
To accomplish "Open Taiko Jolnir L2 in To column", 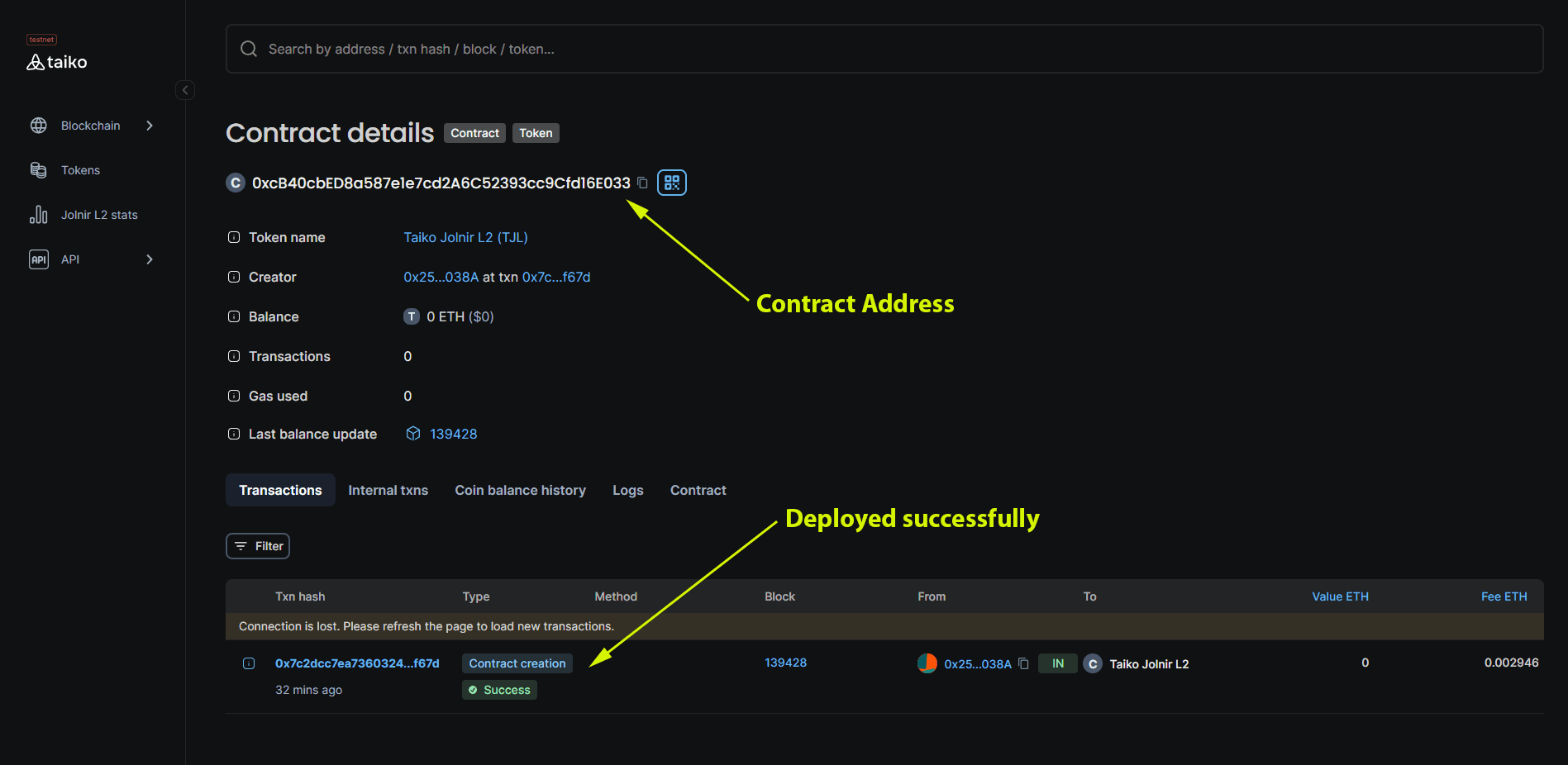I will 1149,664.
